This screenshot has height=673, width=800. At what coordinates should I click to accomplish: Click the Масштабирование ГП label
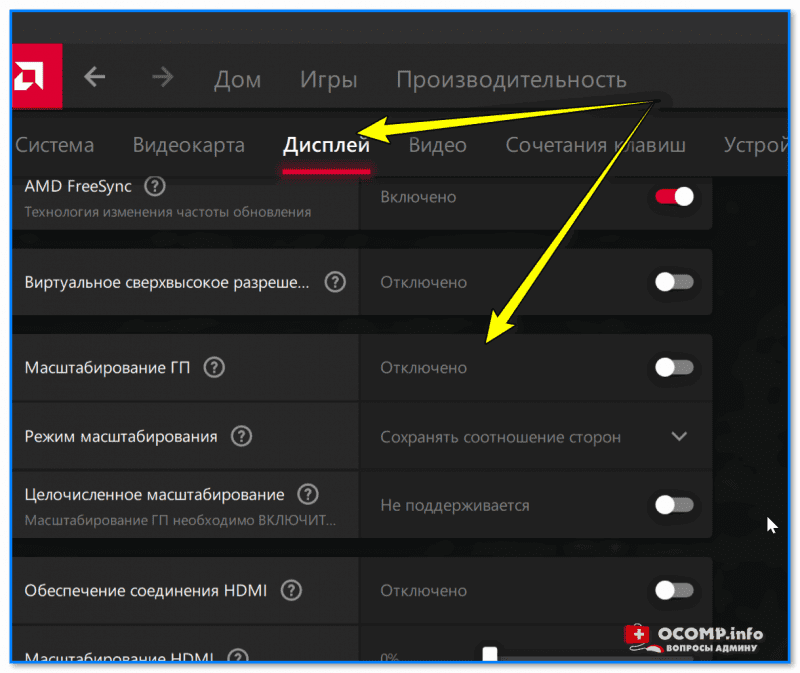107,367
